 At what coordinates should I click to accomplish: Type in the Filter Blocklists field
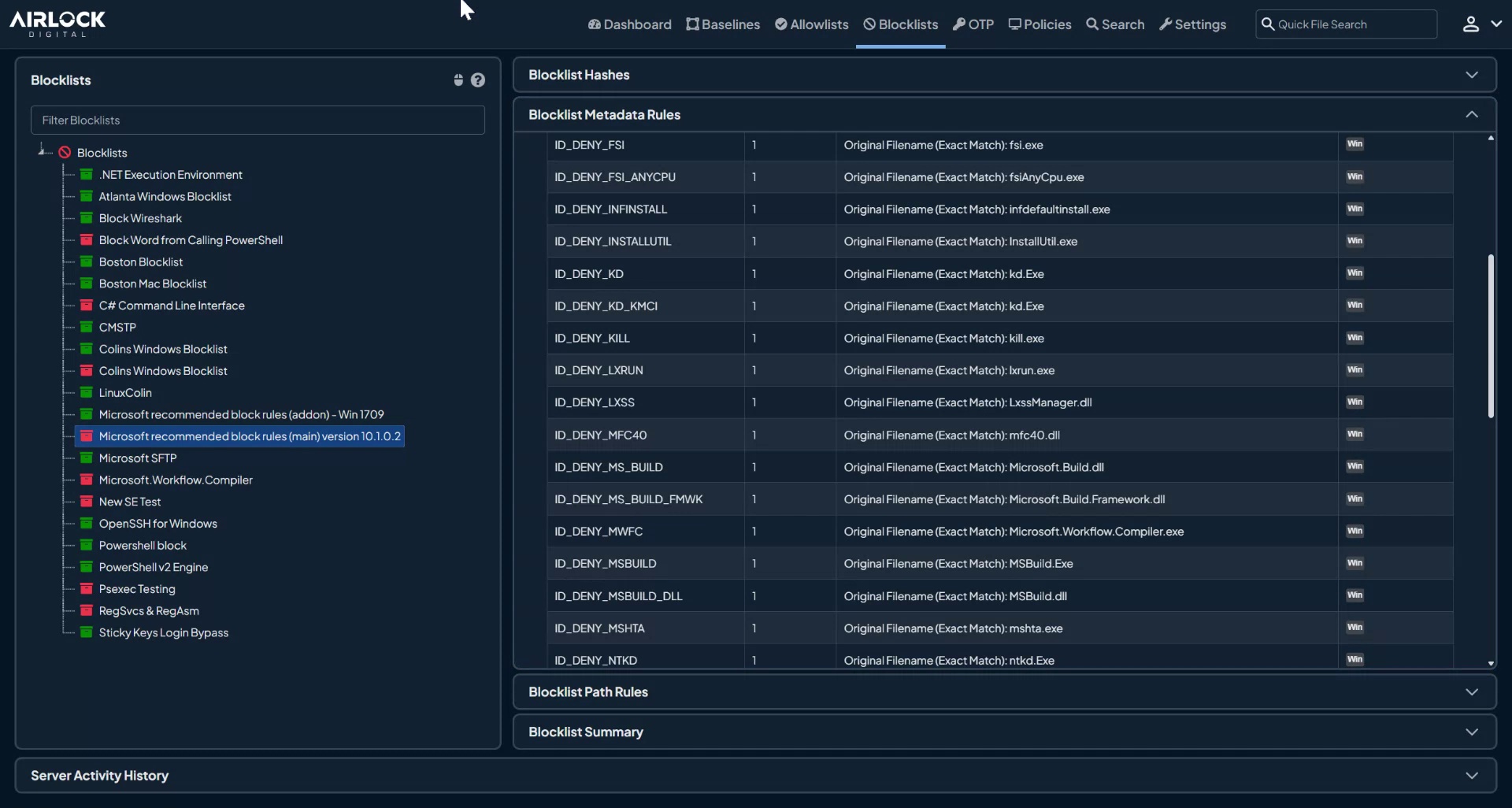coord(257,120)
